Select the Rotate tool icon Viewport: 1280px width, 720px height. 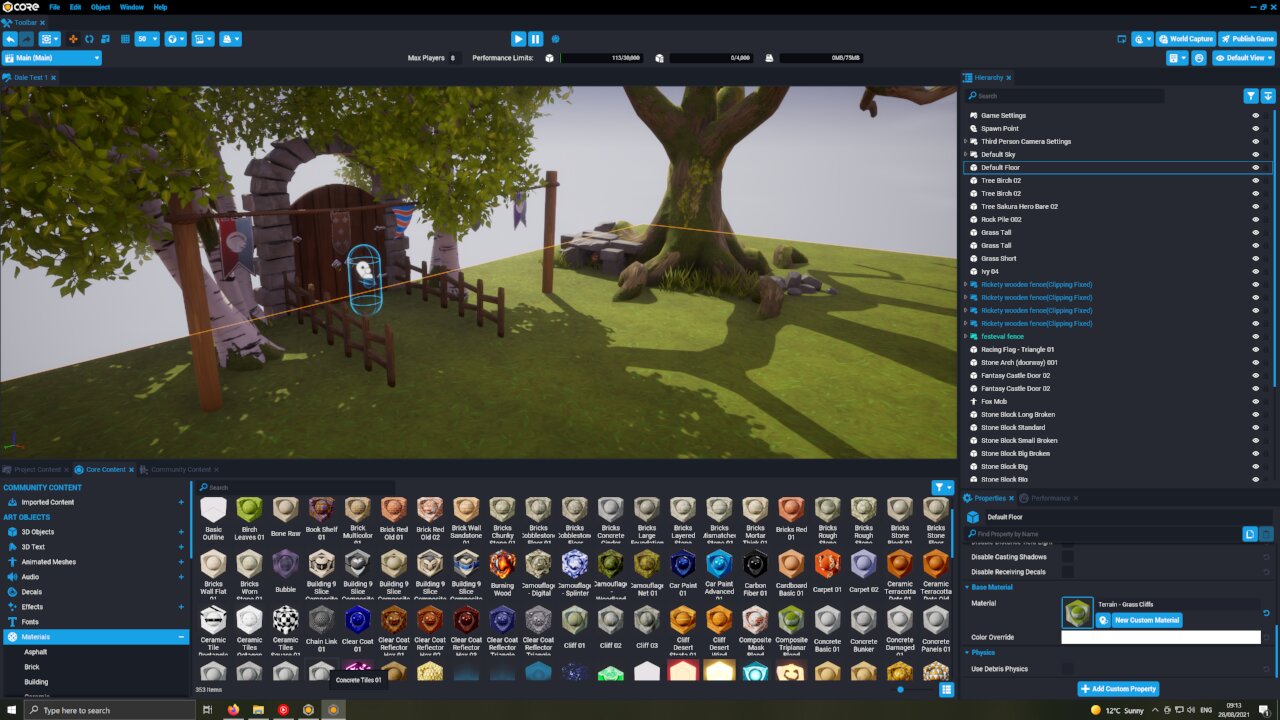tap(89, 39)
